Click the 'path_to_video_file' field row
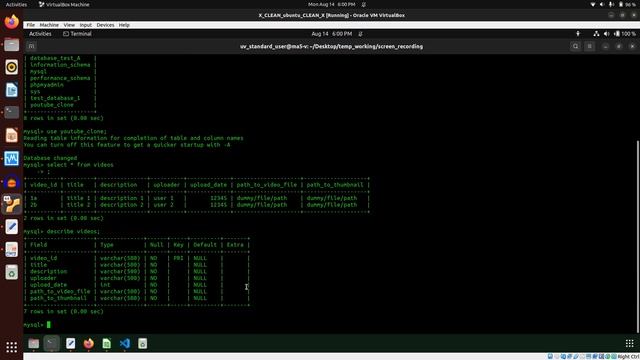The height and width of the screenshot is (360, 640). point(137,291)
